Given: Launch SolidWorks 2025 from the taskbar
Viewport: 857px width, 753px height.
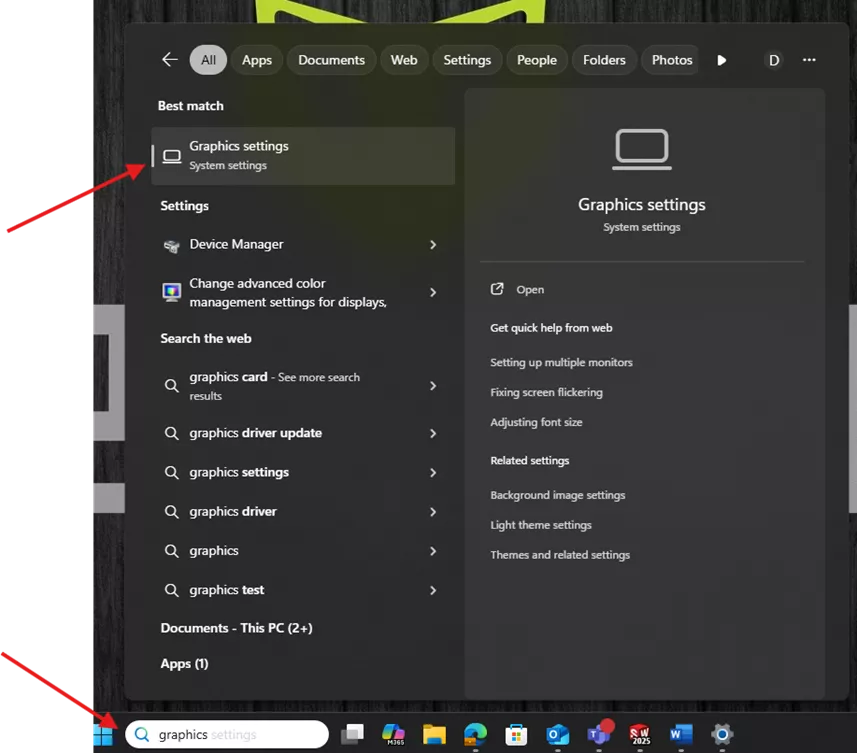Looking at the screenshot, I should 639,735.
